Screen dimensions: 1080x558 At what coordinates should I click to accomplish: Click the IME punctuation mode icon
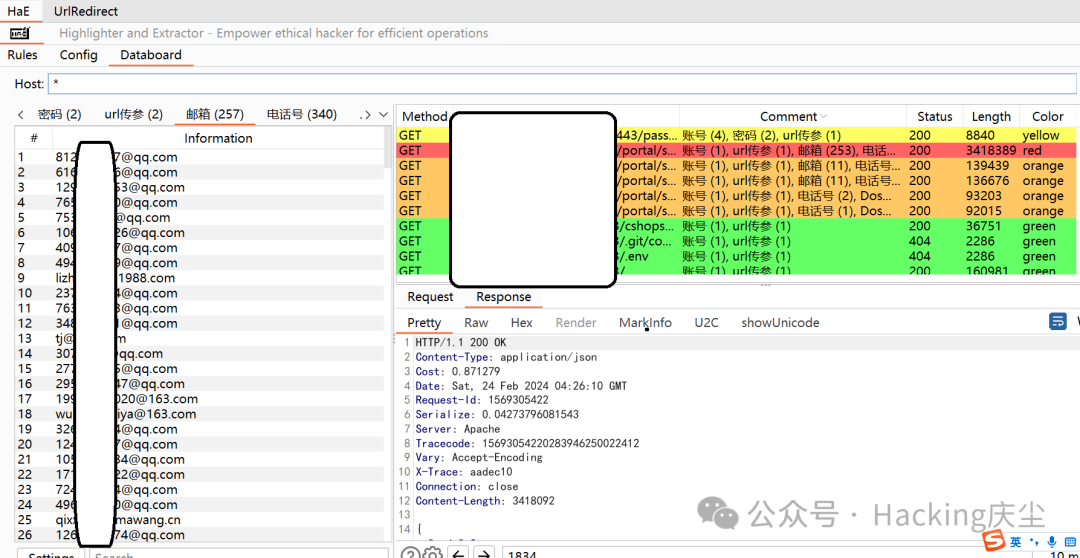[x=1034, y=541]
